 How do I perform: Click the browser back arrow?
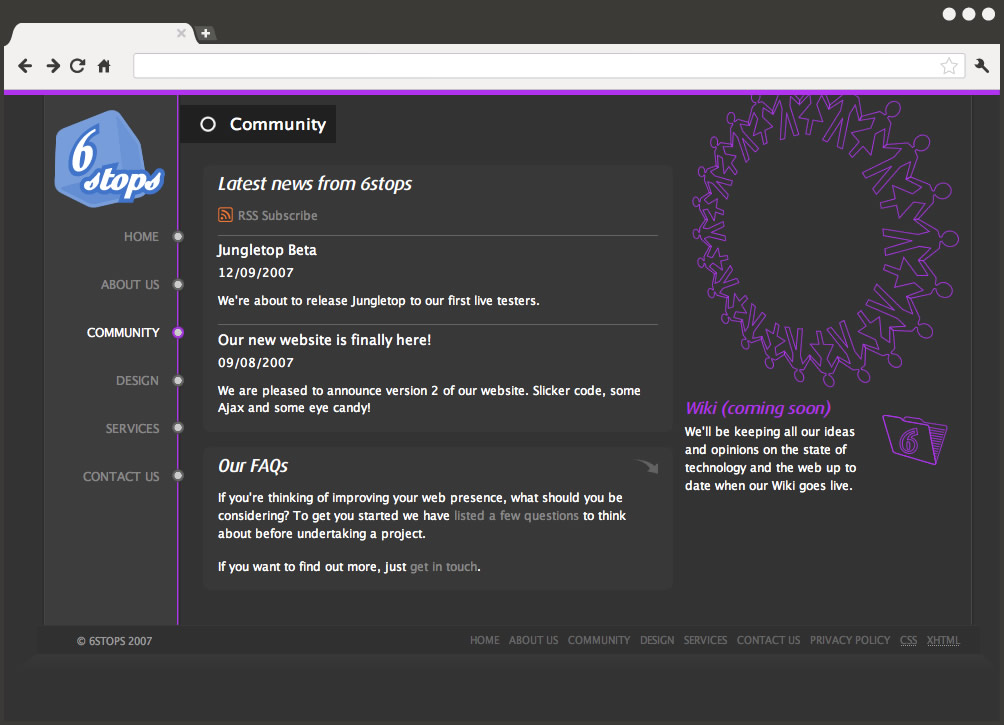tap(26, 66)
